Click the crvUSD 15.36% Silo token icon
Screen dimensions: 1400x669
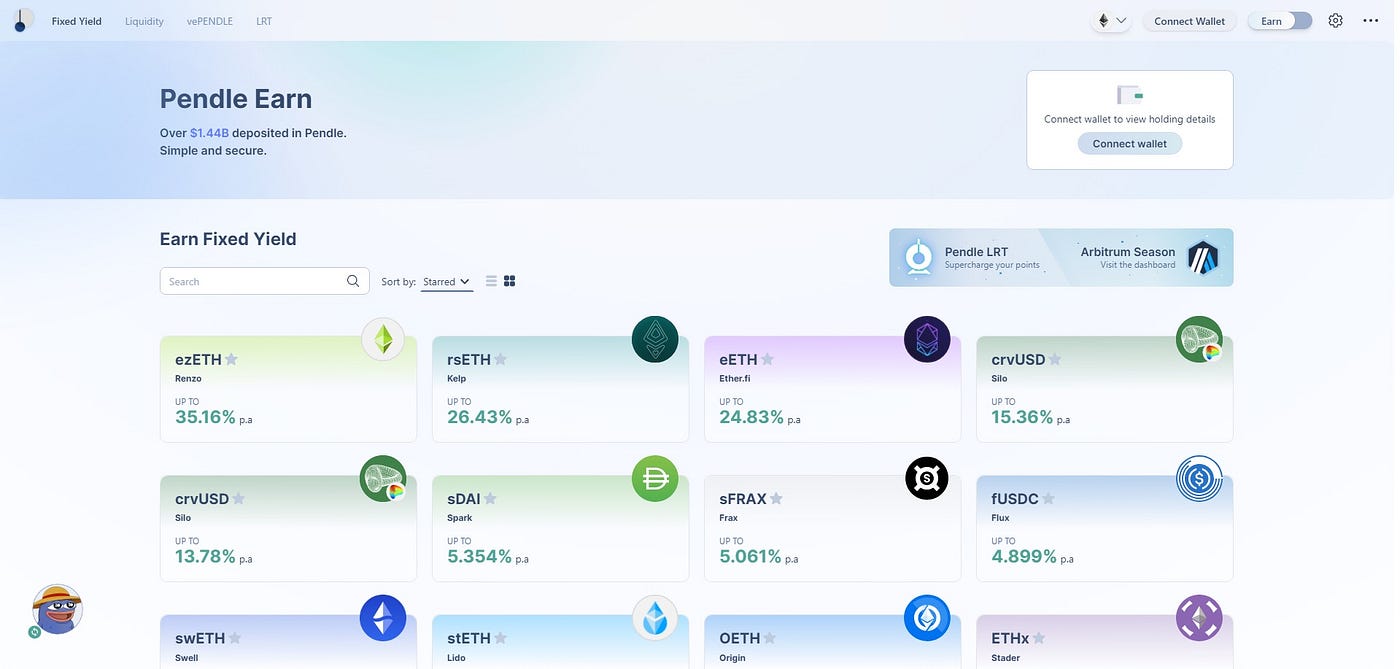point(1199,340)
